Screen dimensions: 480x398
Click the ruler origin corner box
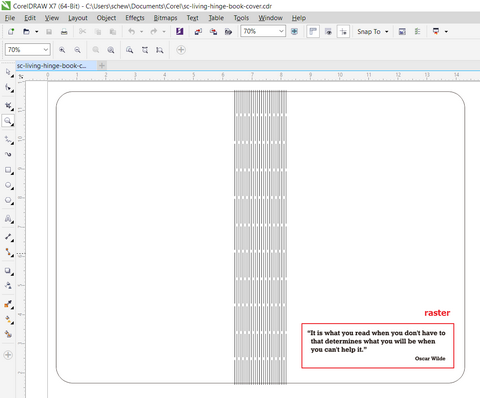pyautogui.click(x=21, y=76)
